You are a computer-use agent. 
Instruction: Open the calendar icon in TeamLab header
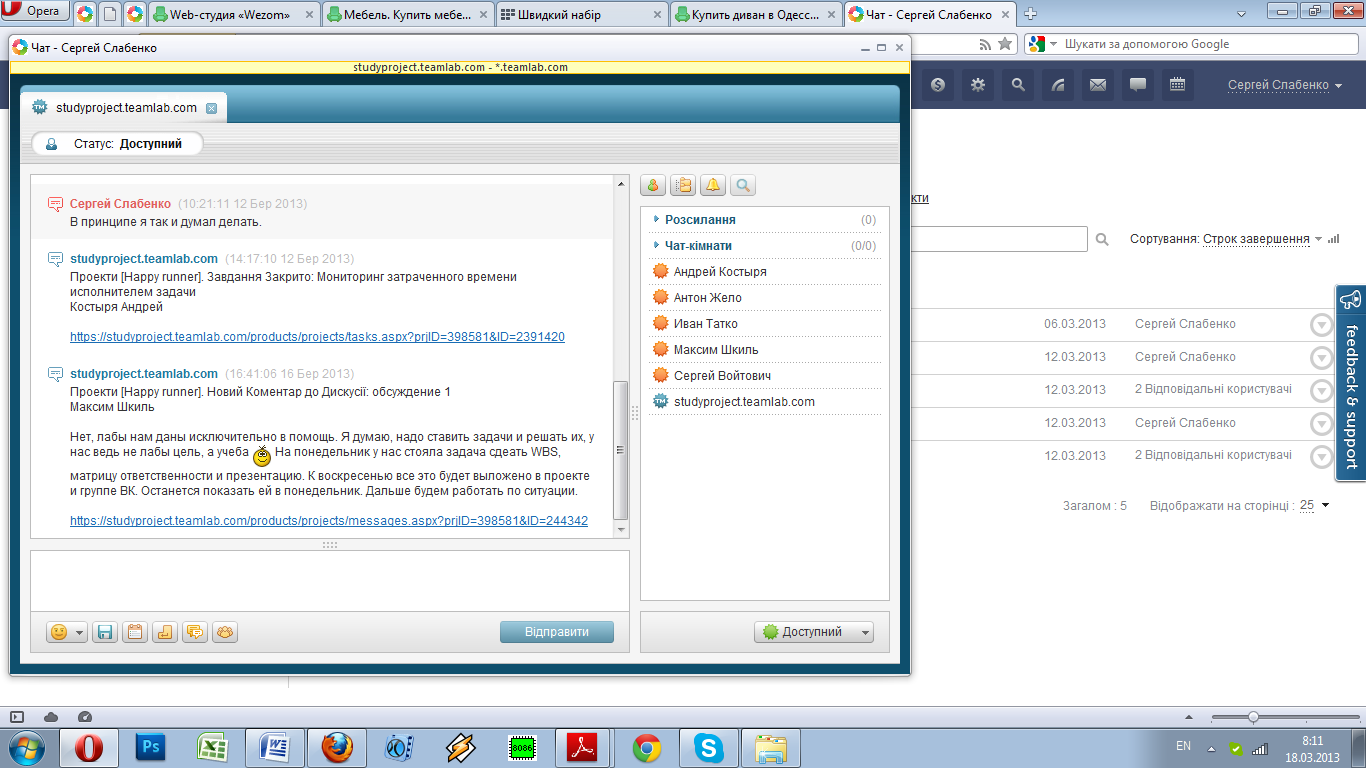coord(1178,85)
